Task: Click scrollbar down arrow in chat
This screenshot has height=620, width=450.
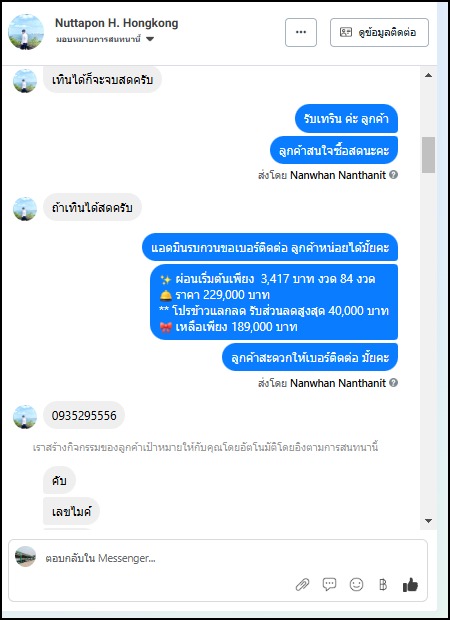Action: [428, 521]
